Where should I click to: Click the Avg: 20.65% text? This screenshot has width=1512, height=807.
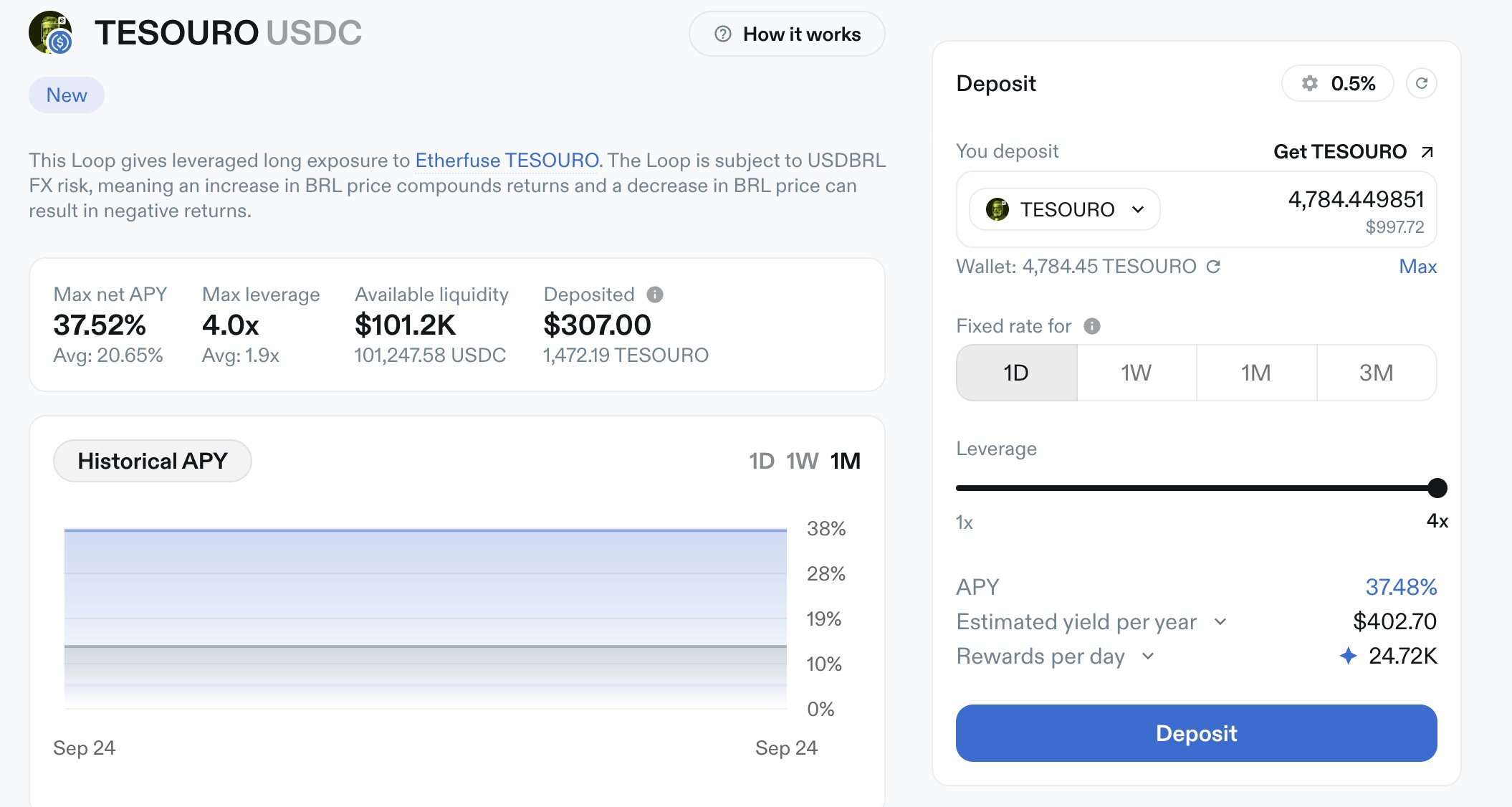point(108,355)
